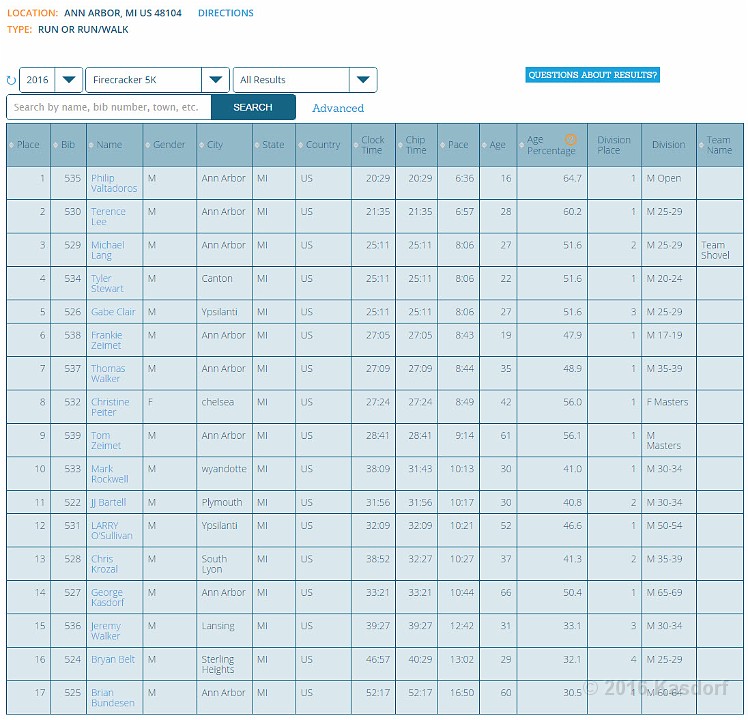748x720 pixels.
Task: Open the Advanced search link
Action: (x=338, y=108)
